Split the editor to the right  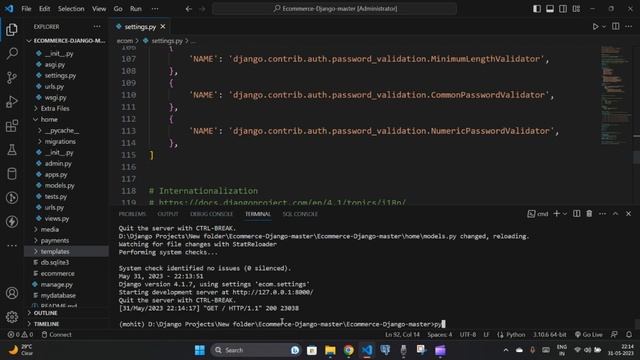pos(616,27)
